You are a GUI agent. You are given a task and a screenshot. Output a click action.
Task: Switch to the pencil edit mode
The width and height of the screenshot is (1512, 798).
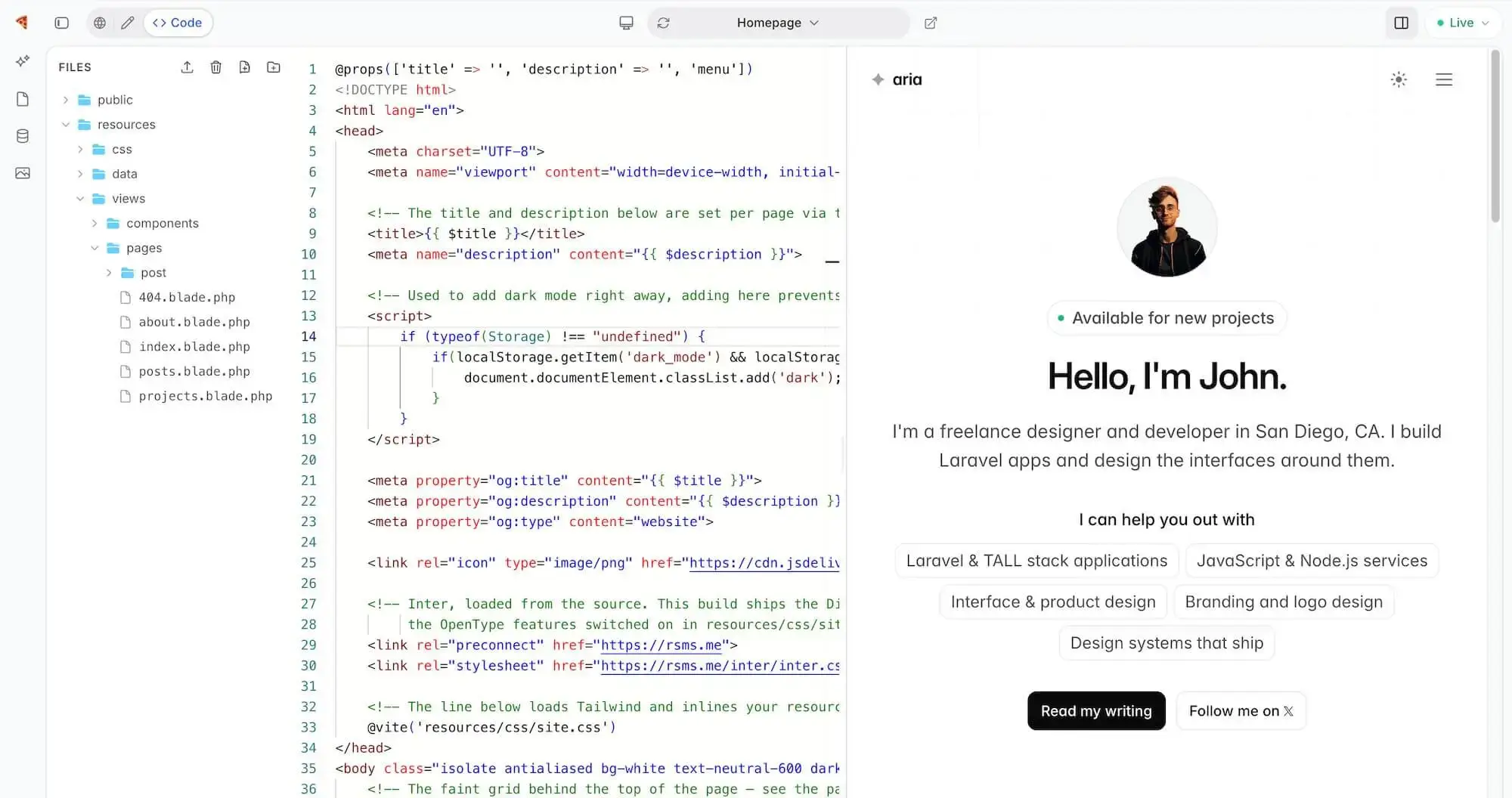[x=128, y=23]
